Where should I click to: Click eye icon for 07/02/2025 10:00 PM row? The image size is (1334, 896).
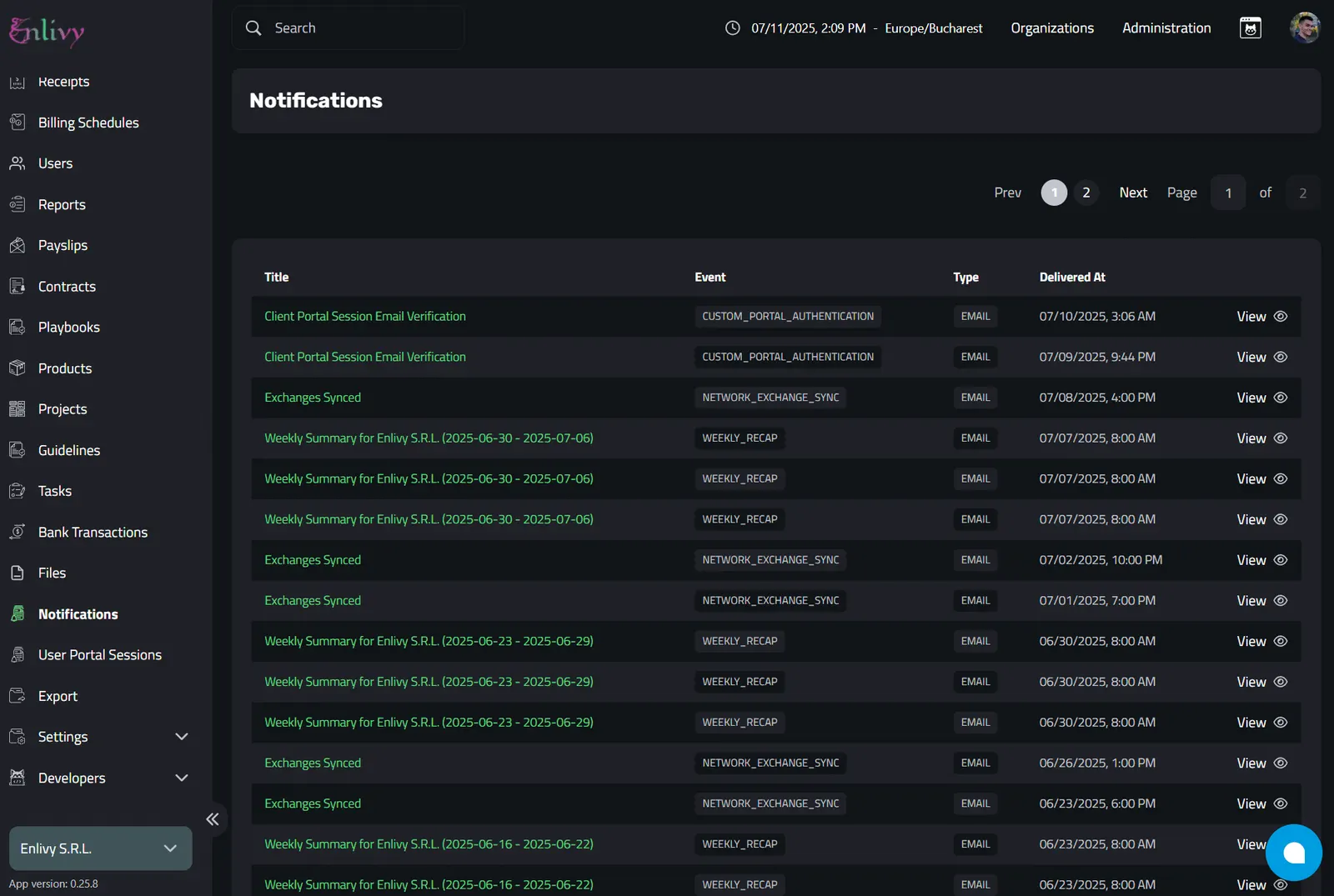click(x=1281, y=560)
